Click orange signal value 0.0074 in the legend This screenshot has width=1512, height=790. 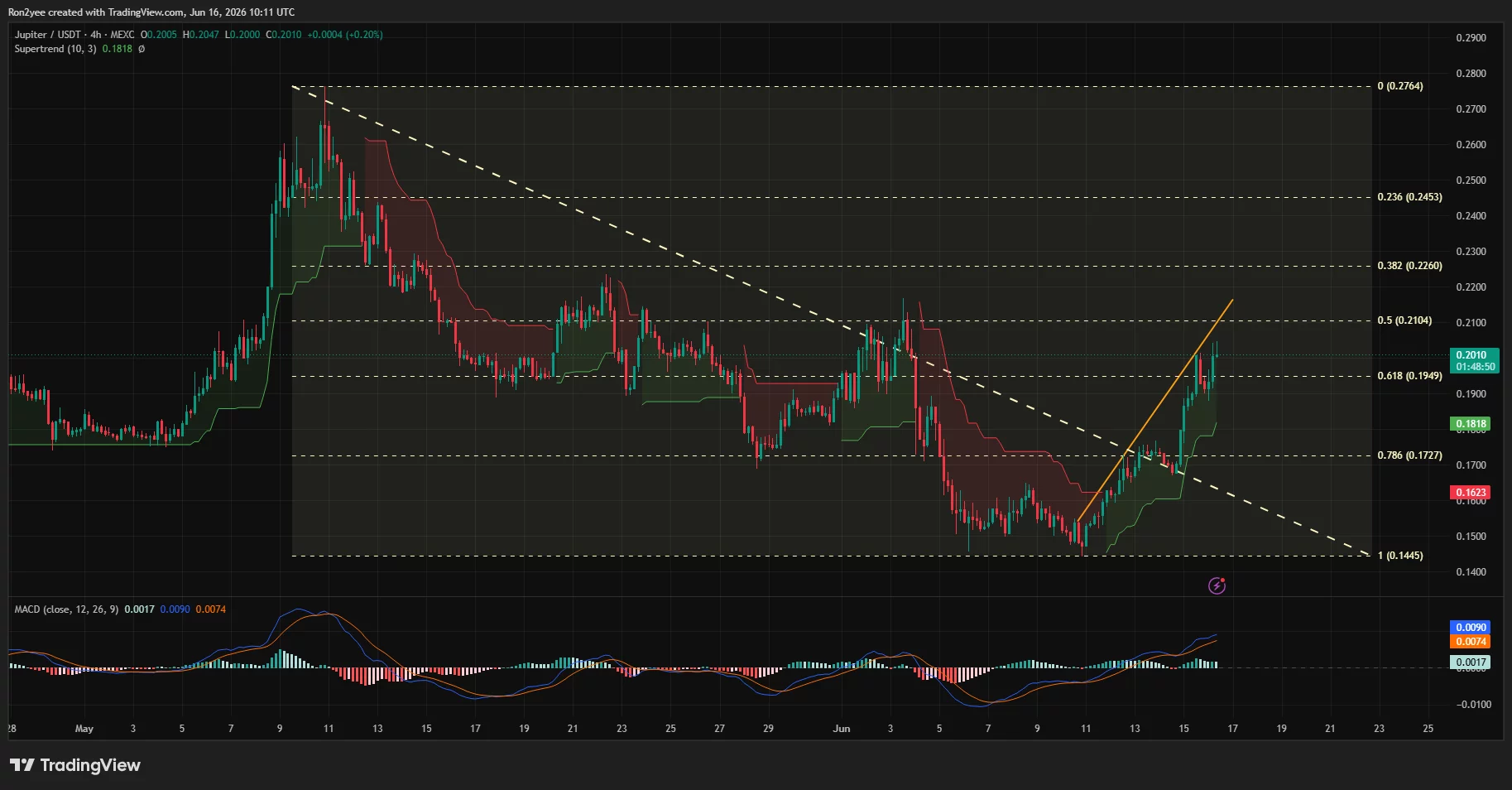tap(211, 609)
